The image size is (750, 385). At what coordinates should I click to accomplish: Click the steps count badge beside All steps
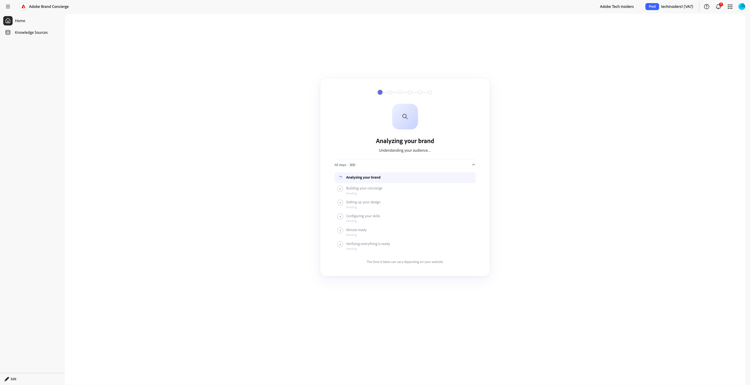point(353,165)
